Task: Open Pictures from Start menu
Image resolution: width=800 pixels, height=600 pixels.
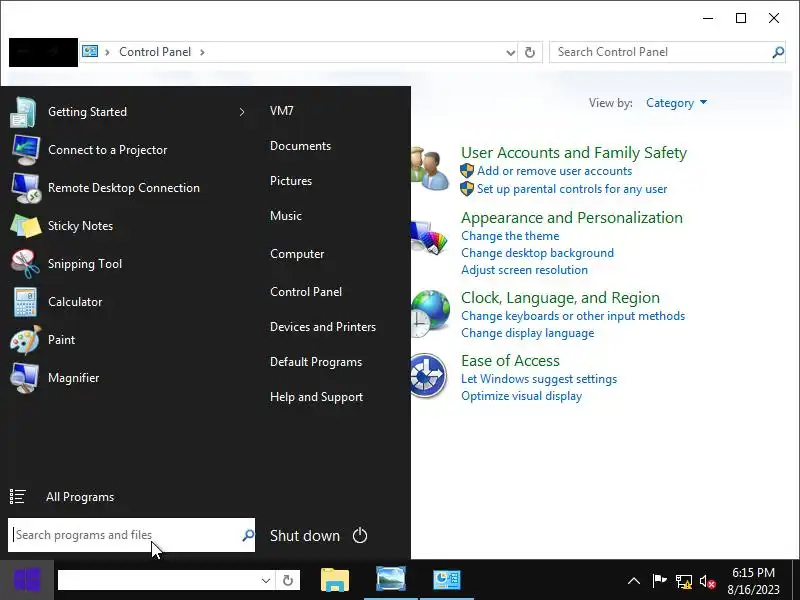Action: (291, 181)
